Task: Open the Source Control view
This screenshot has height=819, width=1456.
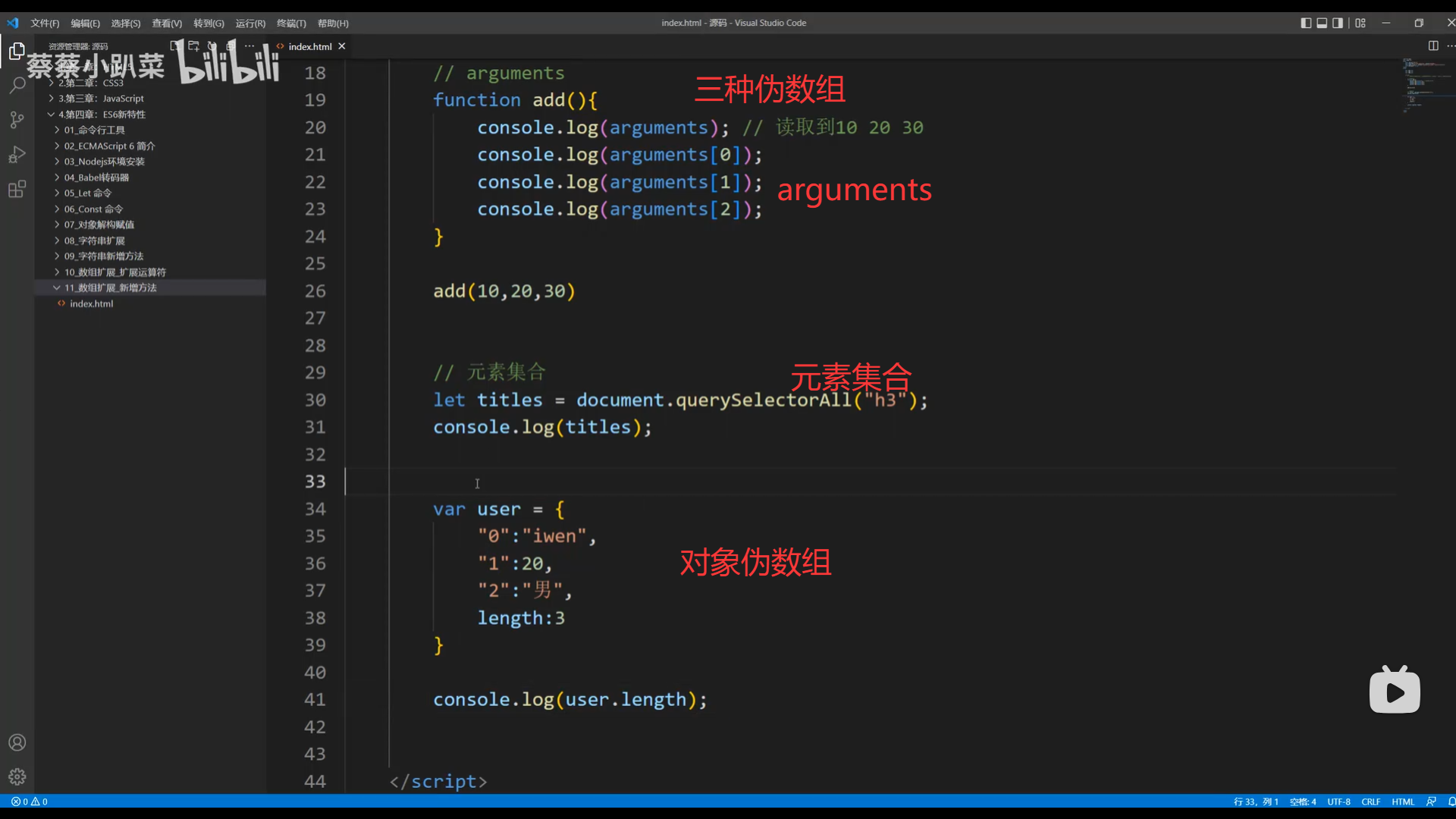Action: click(17, 120)
